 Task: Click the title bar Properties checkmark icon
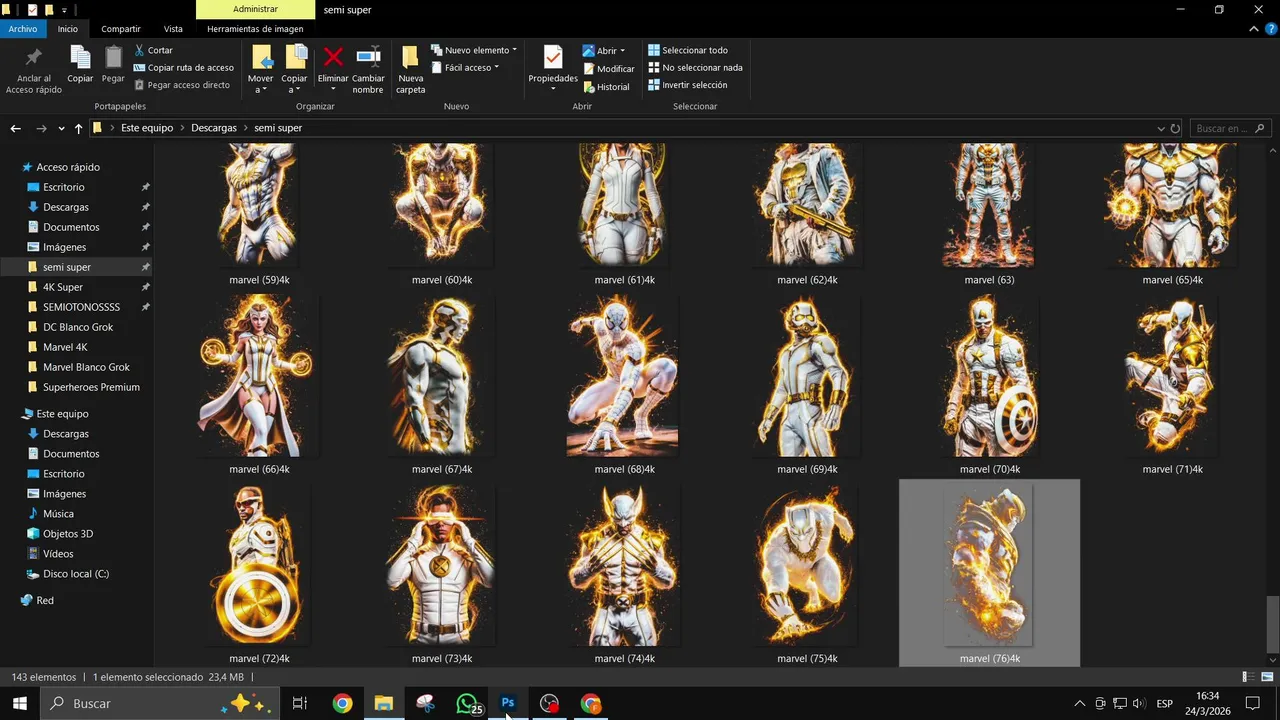coord(33,10)
